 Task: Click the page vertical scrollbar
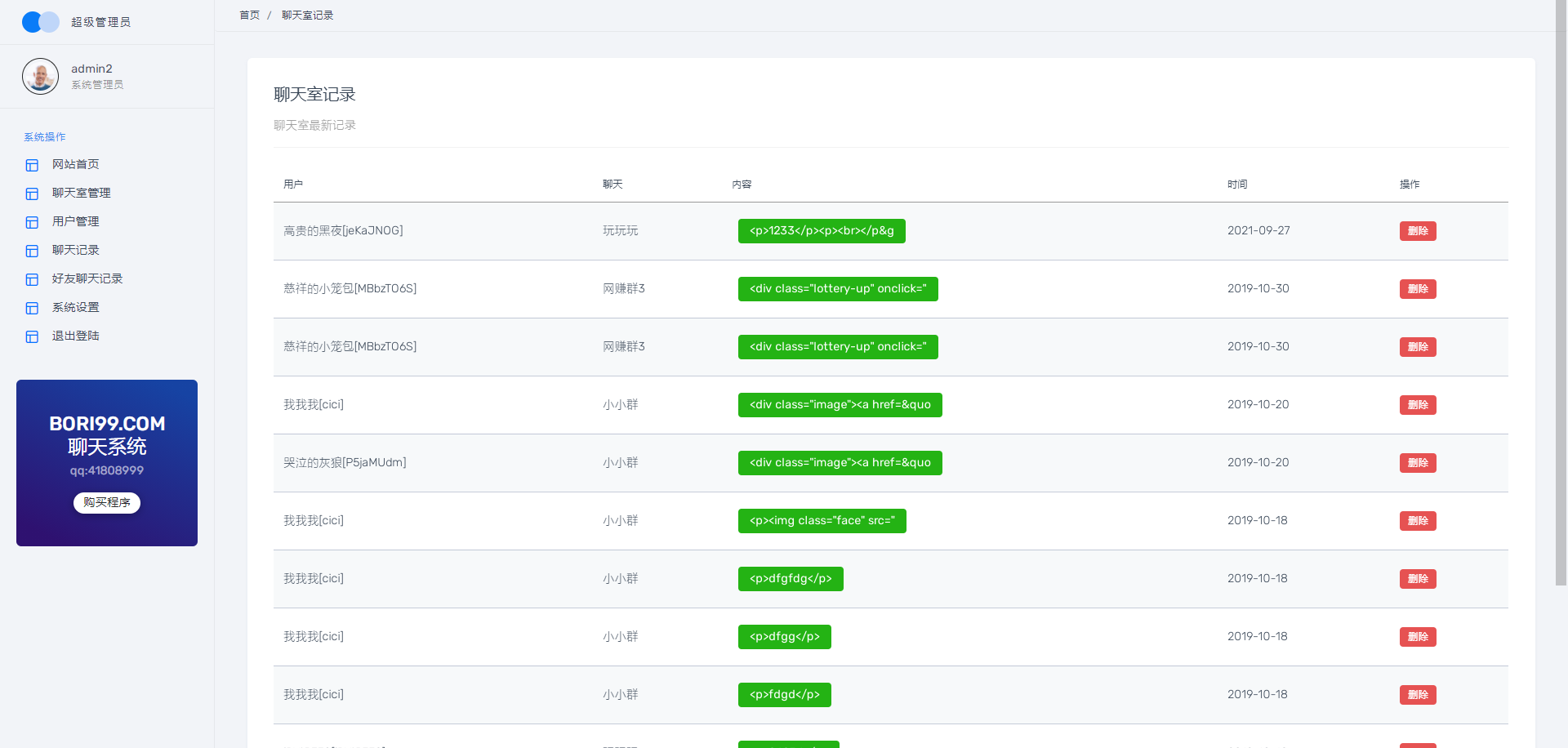click(x=1561, y=292)
